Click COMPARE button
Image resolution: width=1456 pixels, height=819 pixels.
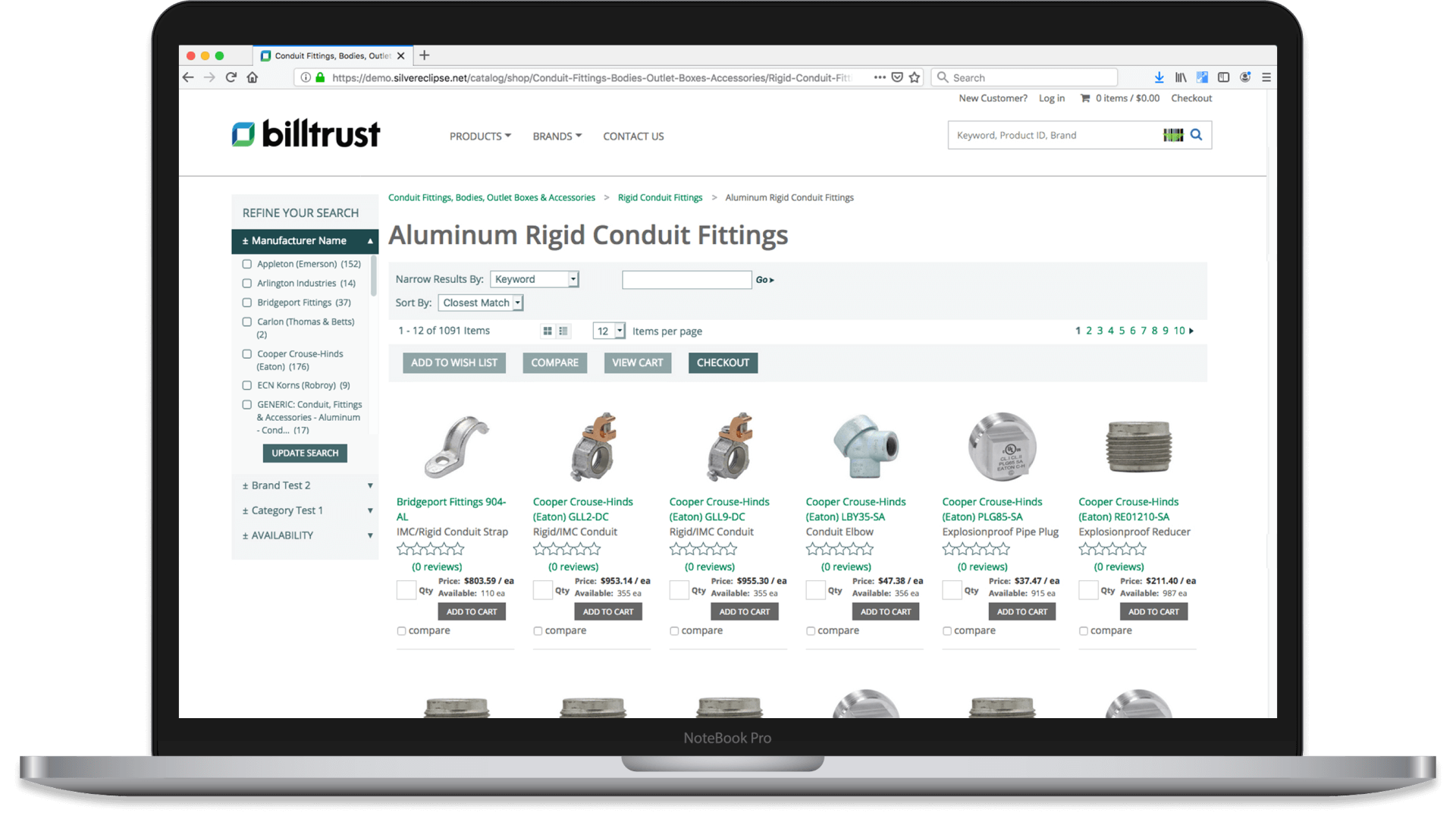click(x=554, y=363)
